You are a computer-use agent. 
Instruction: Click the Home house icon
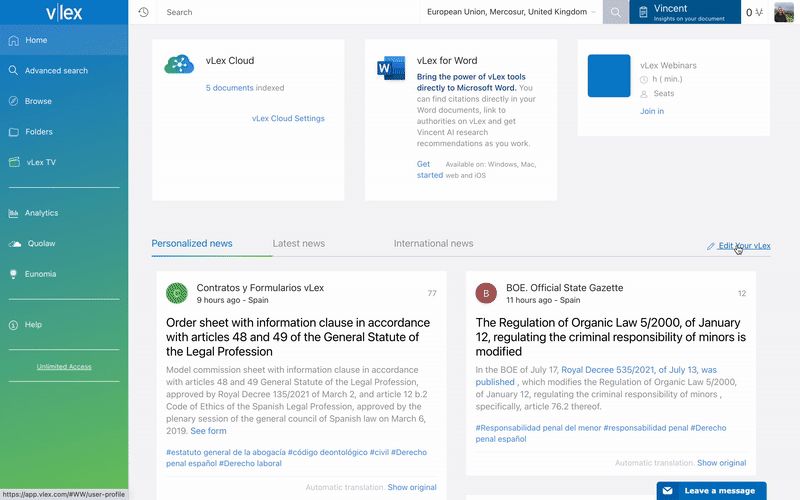[x=14, y=40]
